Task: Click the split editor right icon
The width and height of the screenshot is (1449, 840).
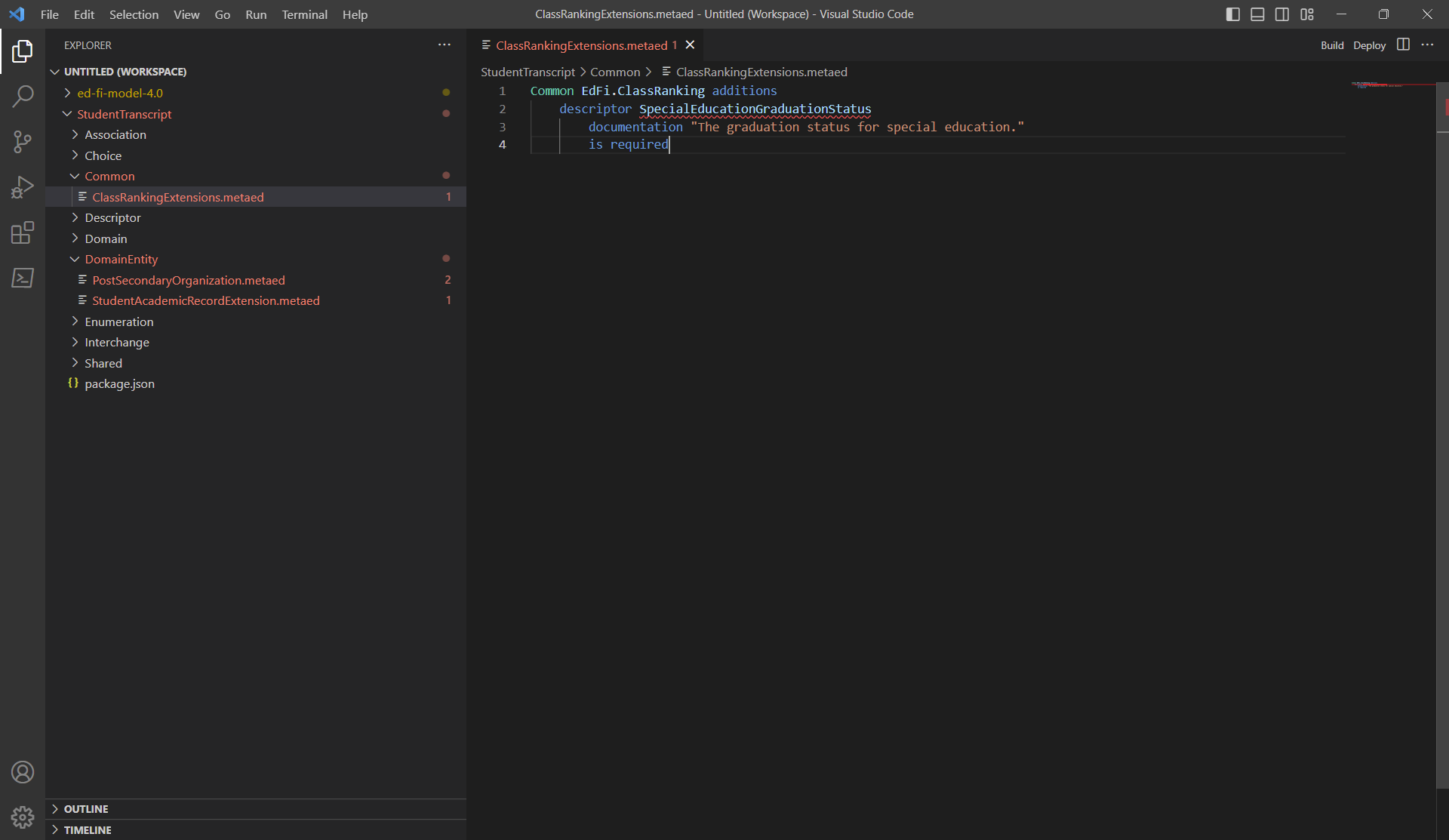Action: point(1403,45)
